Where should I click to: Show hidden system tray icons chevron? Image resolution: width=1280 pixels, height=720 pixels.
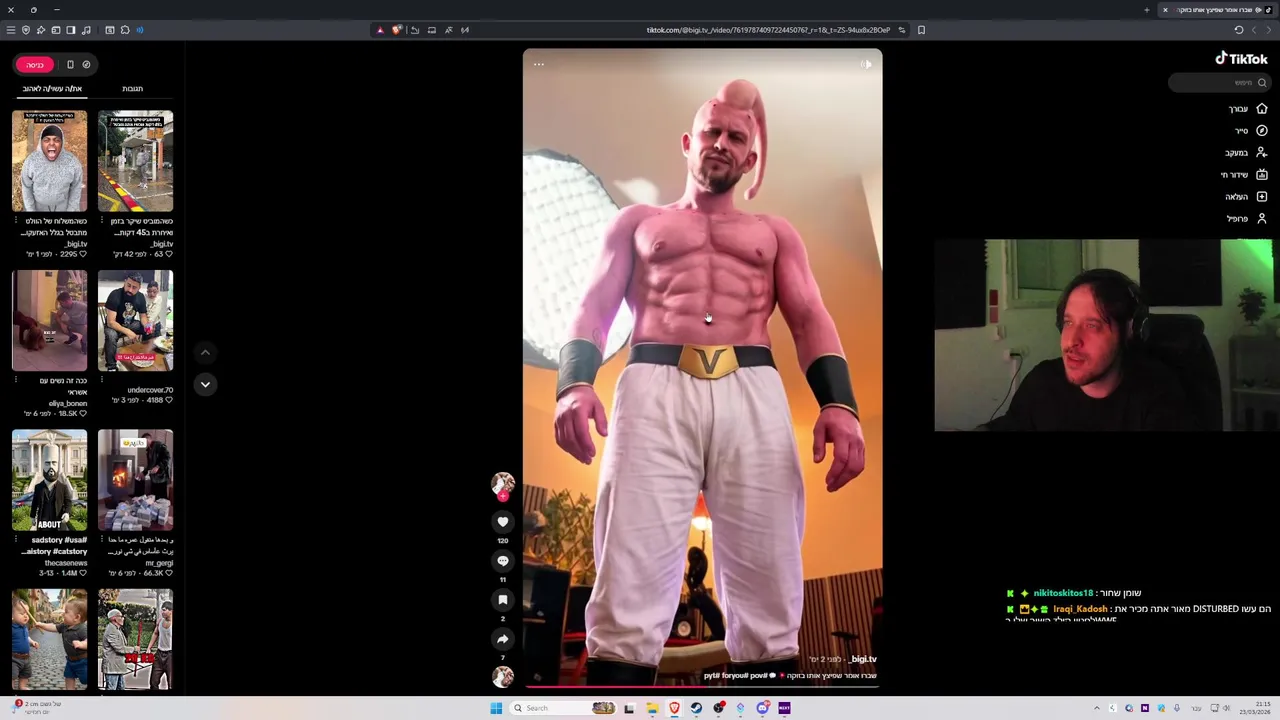click(x=1096, y=708)
